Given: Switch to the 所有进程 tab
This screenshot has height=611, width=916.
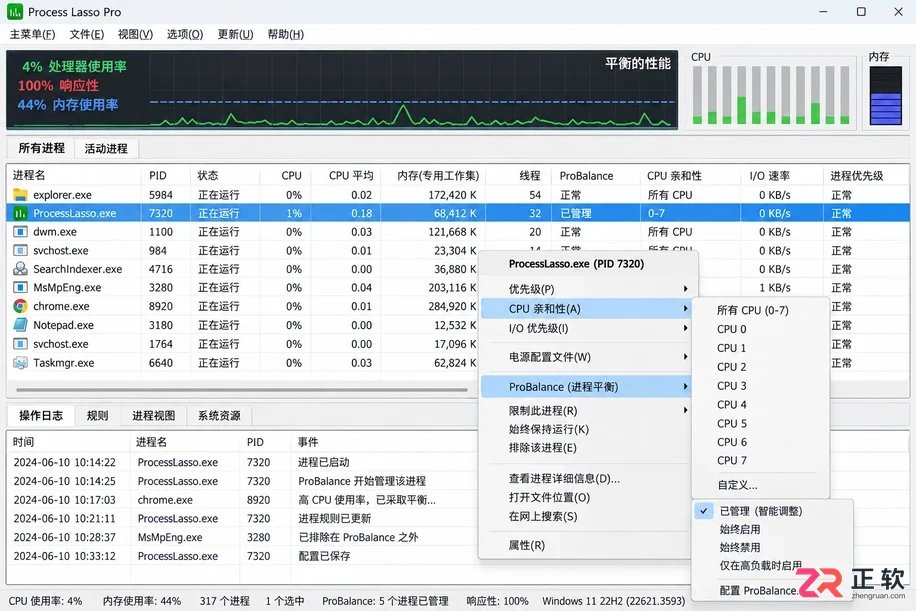Looking at the screenshot, I should click(x=41, y=148).
